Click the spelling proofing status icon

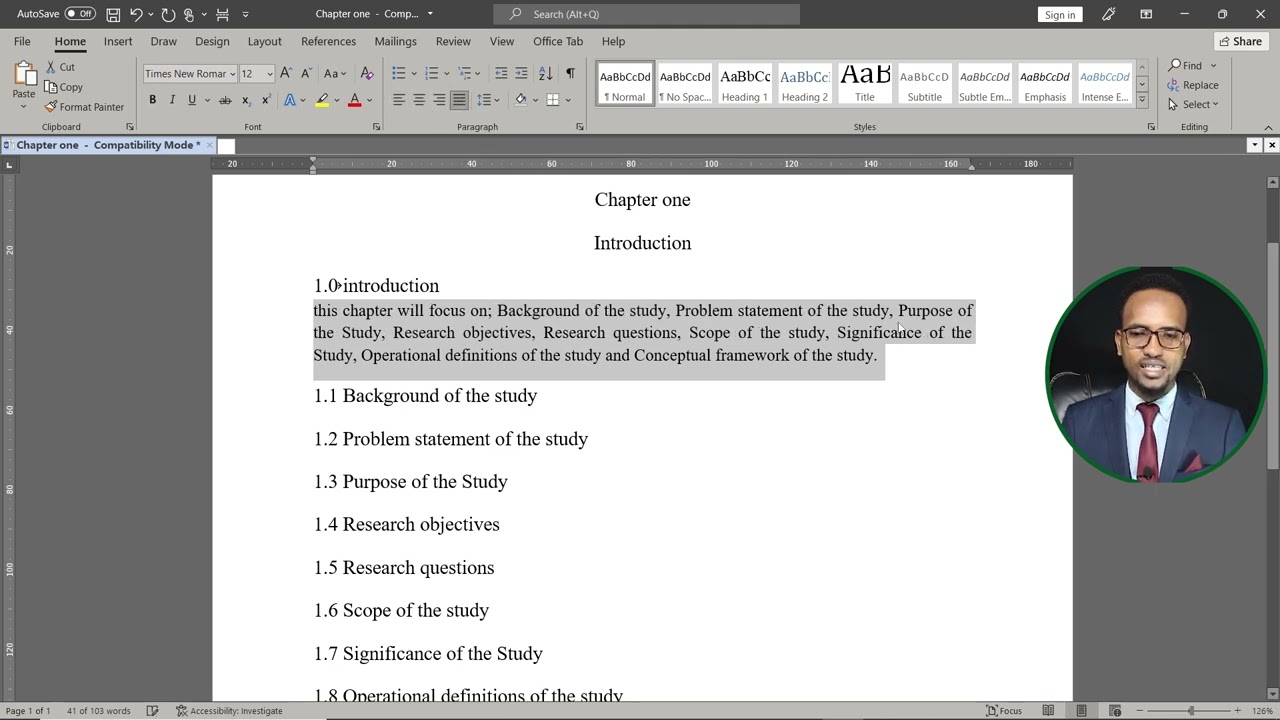(x=152, y=711)
